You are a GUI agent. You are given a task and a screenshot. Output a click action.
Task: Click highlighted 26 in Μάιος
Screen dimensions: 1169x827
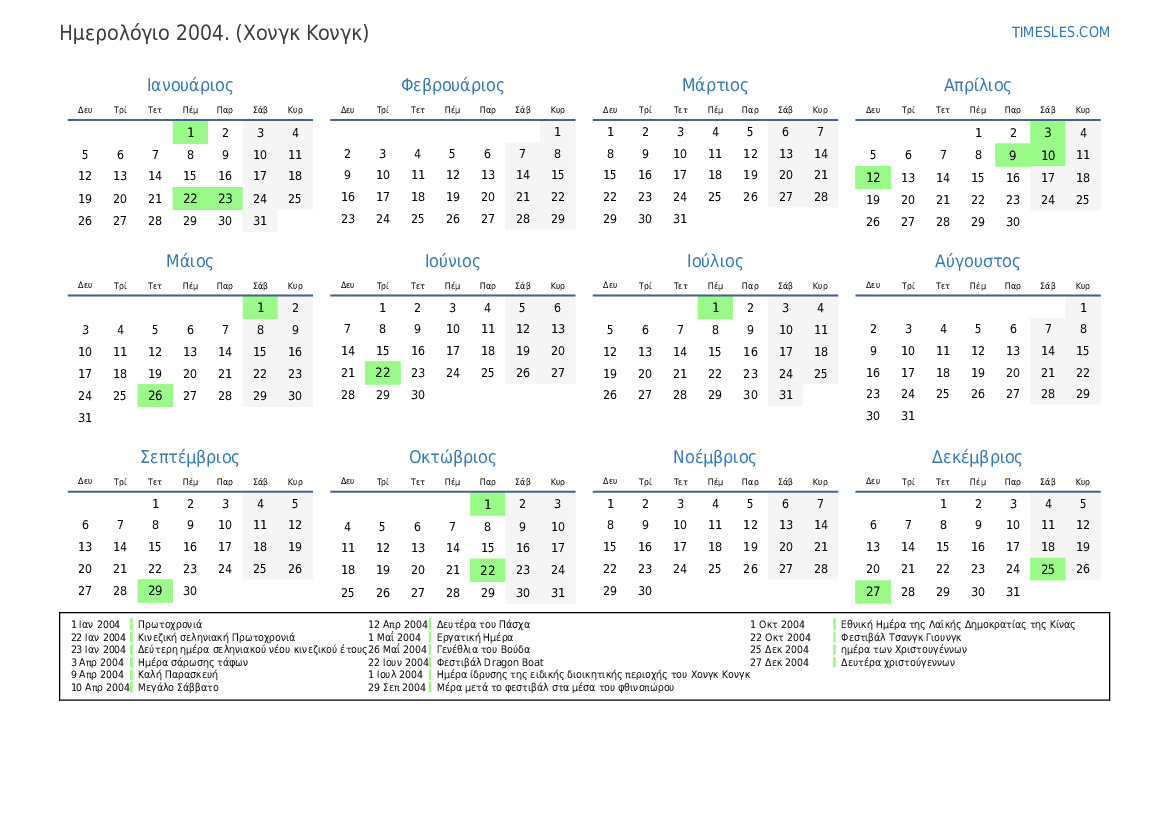pyautogui.click(x=155, y=395)
